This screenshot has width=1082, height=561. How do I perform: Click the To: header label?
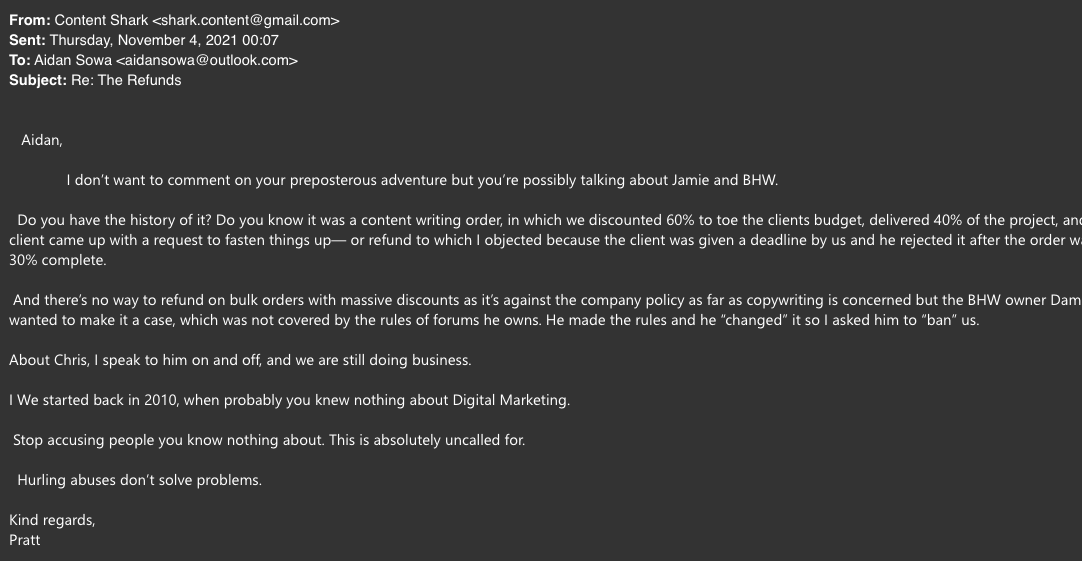20,61
